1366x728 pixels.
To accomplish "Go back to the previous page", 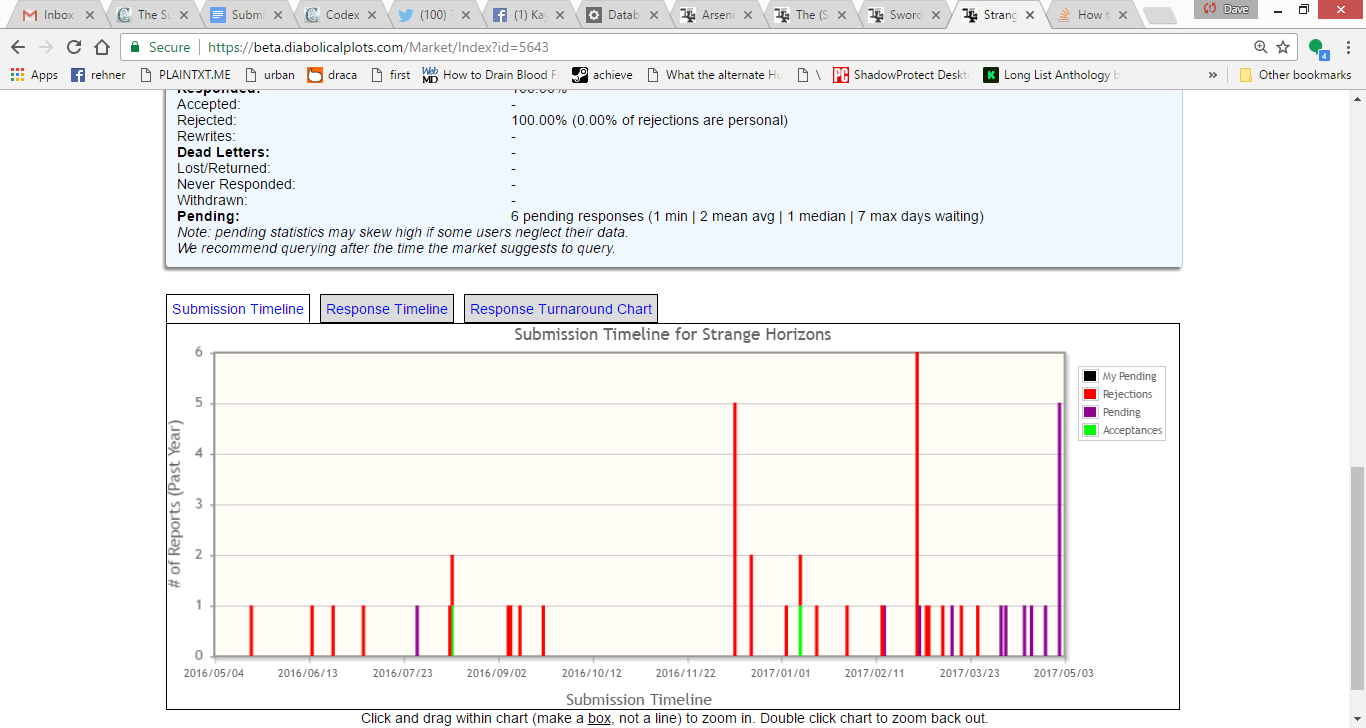I will (x=19, y=47).
